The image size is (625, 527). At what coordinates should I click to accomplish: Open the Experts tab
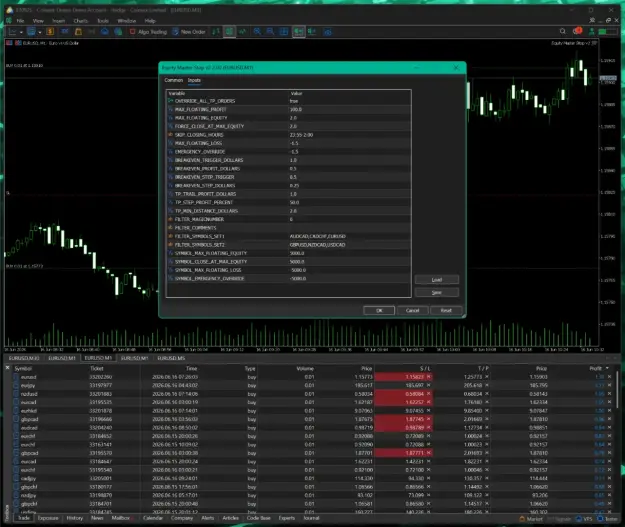click(287, 518)
